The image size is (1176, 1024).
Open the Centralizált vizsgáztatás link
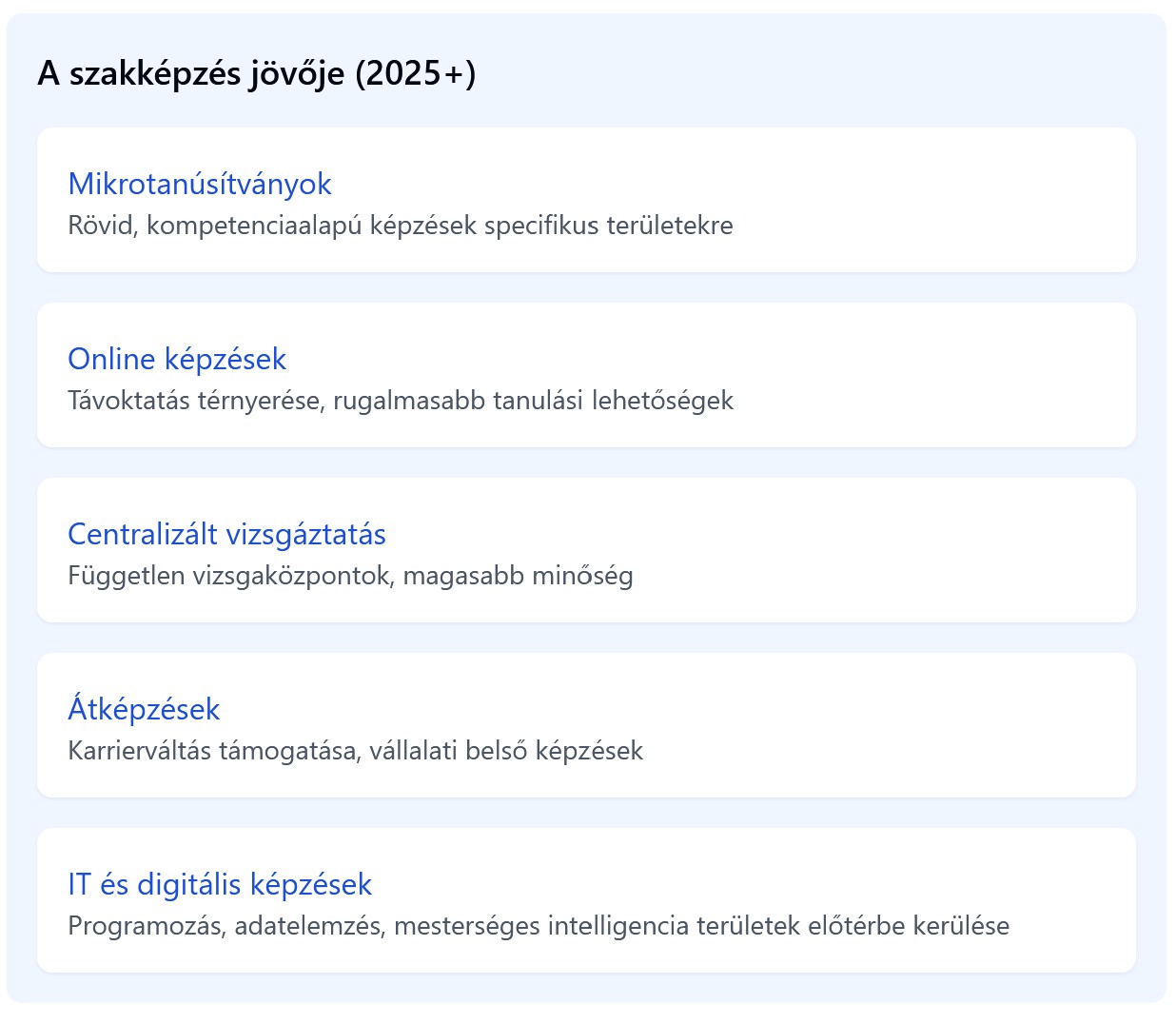[x=226, y=534]
